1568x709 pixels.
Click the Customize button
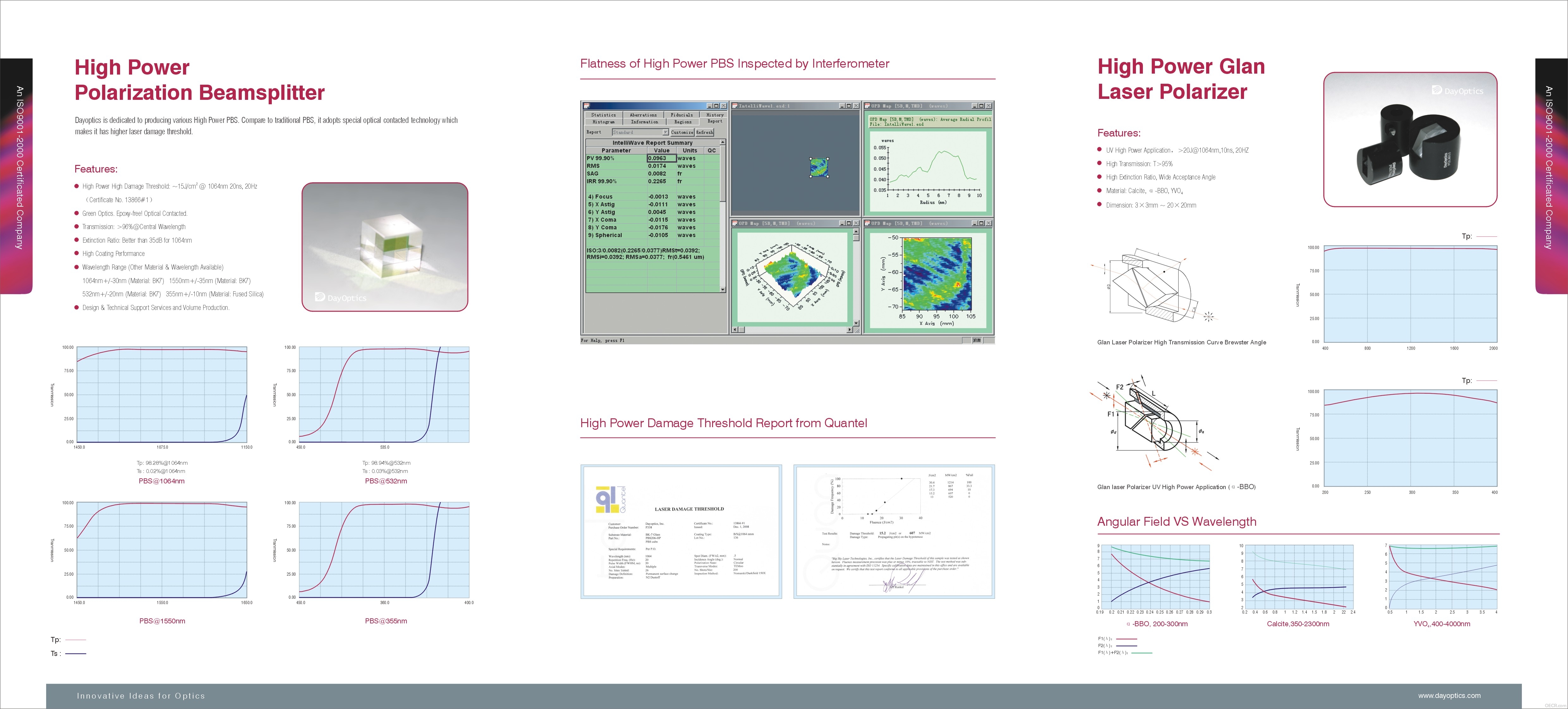(682, 132)
